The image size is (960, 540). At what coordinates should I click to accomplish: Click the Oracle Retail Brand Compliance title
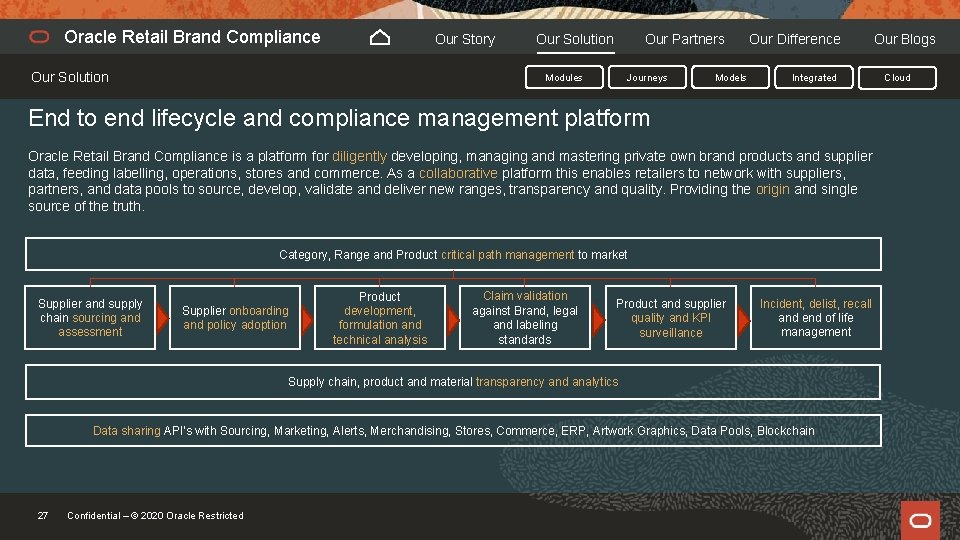[192, 37]
